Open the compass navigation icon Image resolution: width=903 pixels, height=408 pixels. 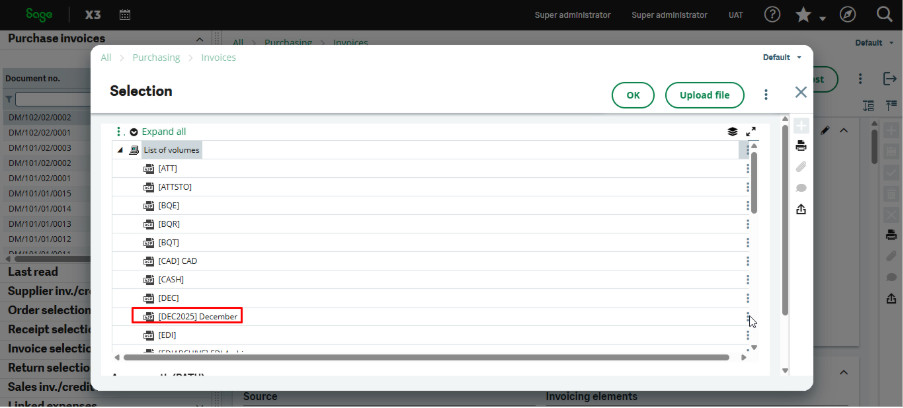pyautogui.click(x=848, y=15)
